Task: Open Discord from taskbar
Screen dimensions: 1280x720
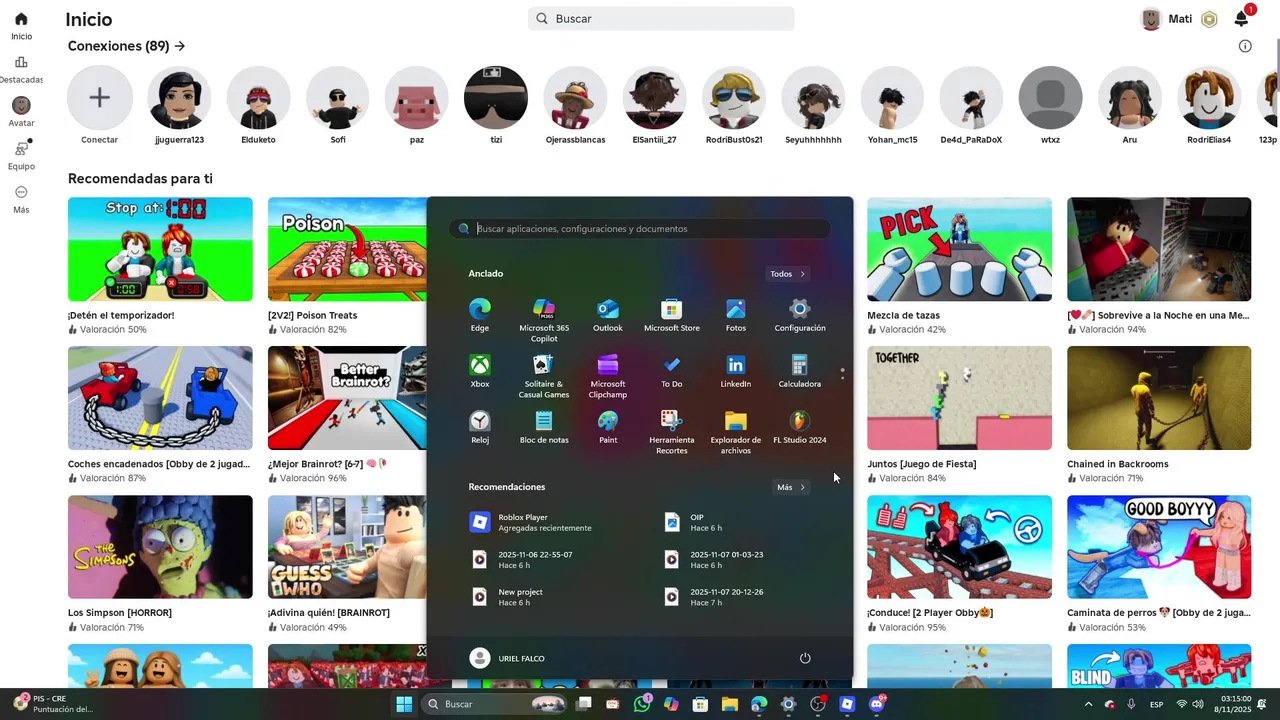Action: point(877,704)
